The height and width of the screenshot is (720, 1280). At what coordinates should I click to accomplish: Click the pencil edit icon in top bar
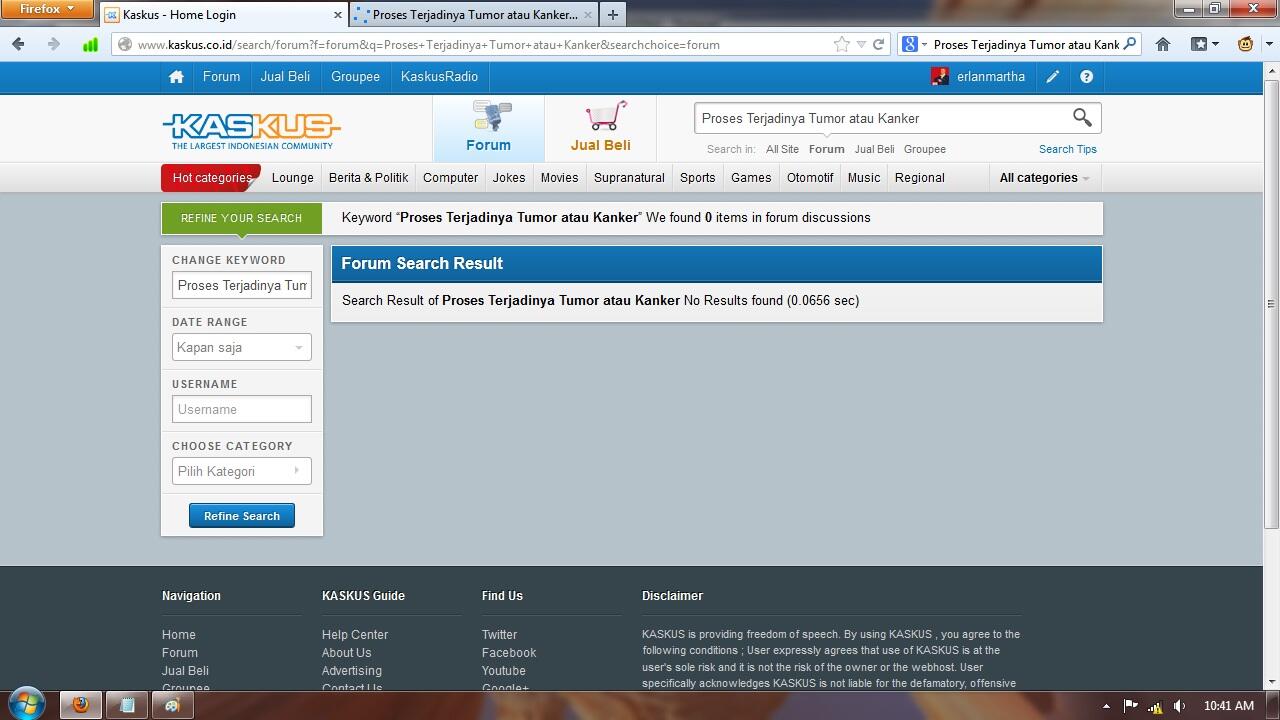point(1053,77)
